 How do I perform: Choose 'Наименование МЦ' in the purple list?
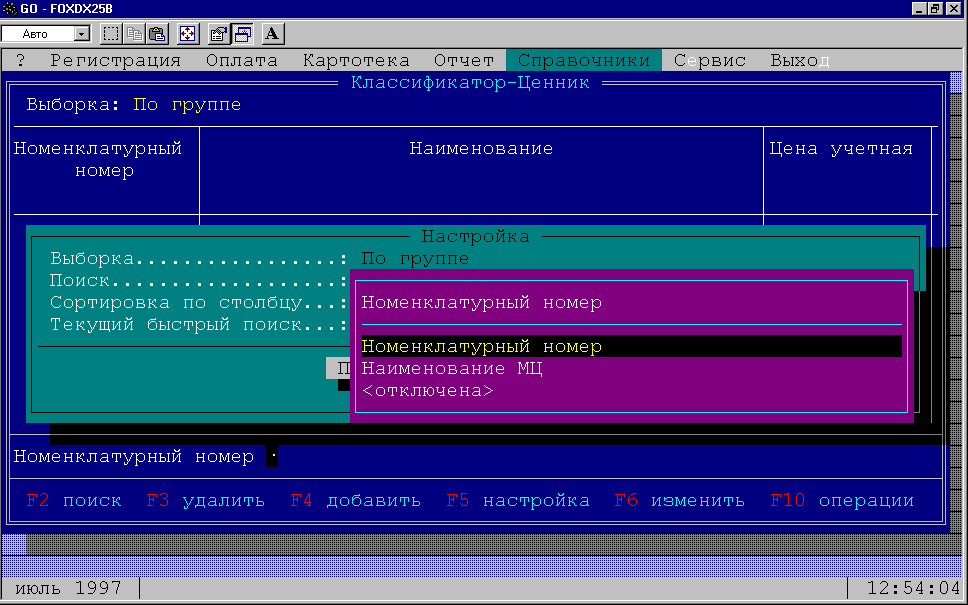tap(632, 369)
